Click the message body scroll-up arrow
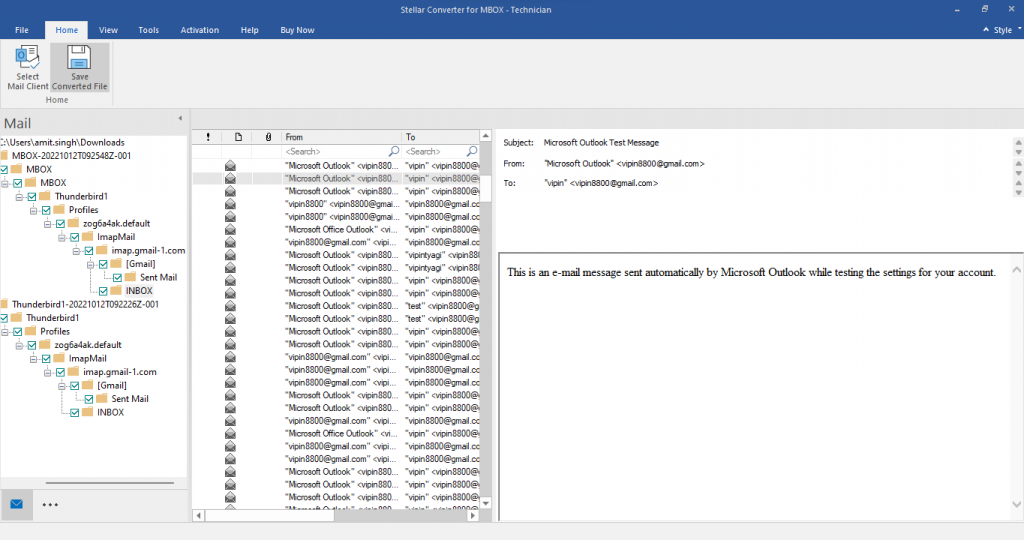This screenshot has width=1024, height=540. point(1016,269)
